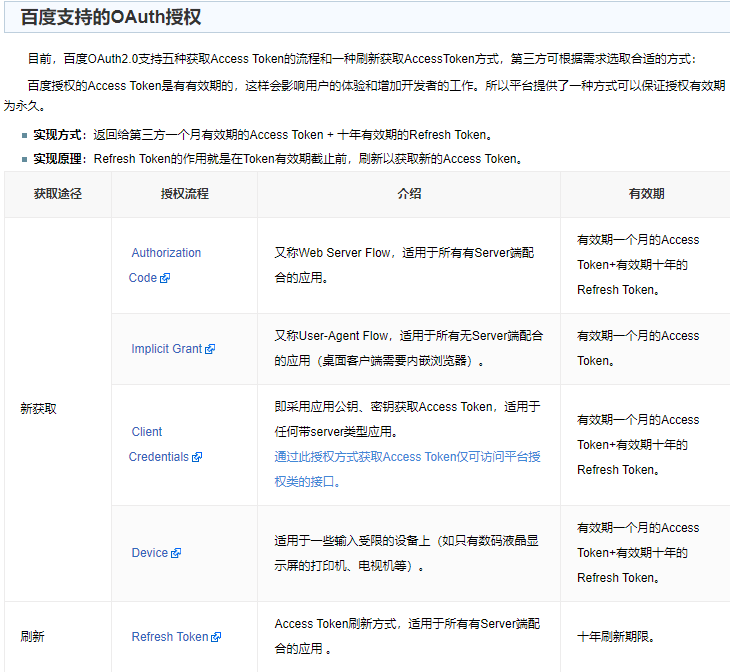Click external-link icon beside Authorization Code
730x672 pixels.
(165, 279)
